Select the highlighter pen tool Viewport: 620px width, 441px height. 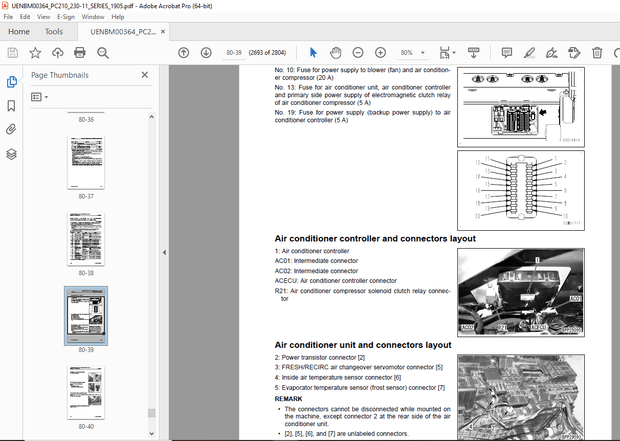point(529,53)
